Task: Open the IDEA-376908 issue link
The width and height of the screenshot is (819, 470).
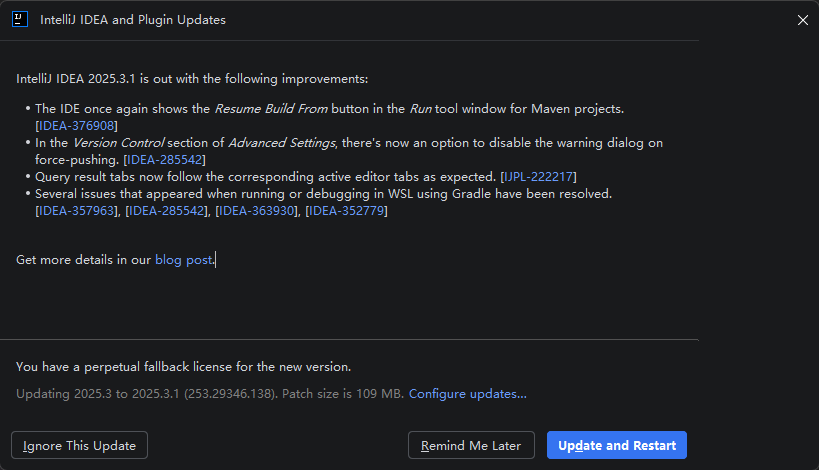Action: point(76,125)
